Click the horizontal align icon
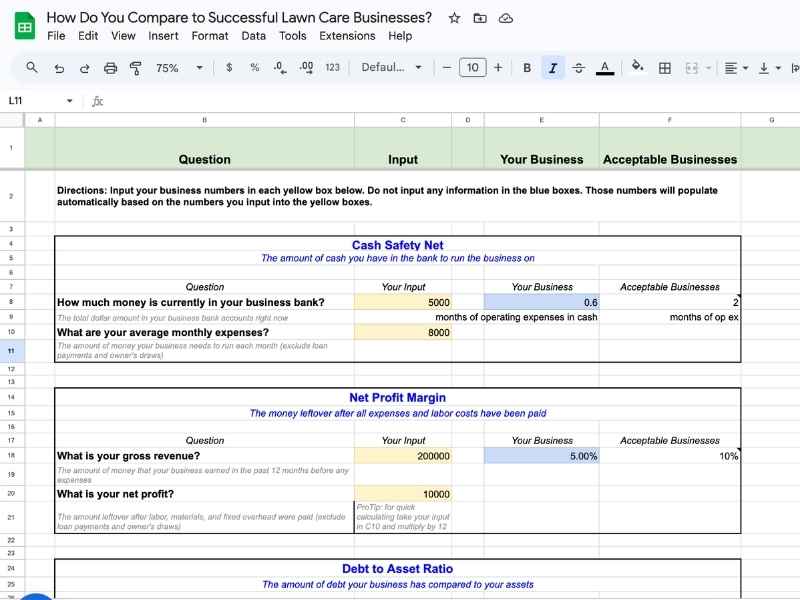 click(x=731, y=68)
